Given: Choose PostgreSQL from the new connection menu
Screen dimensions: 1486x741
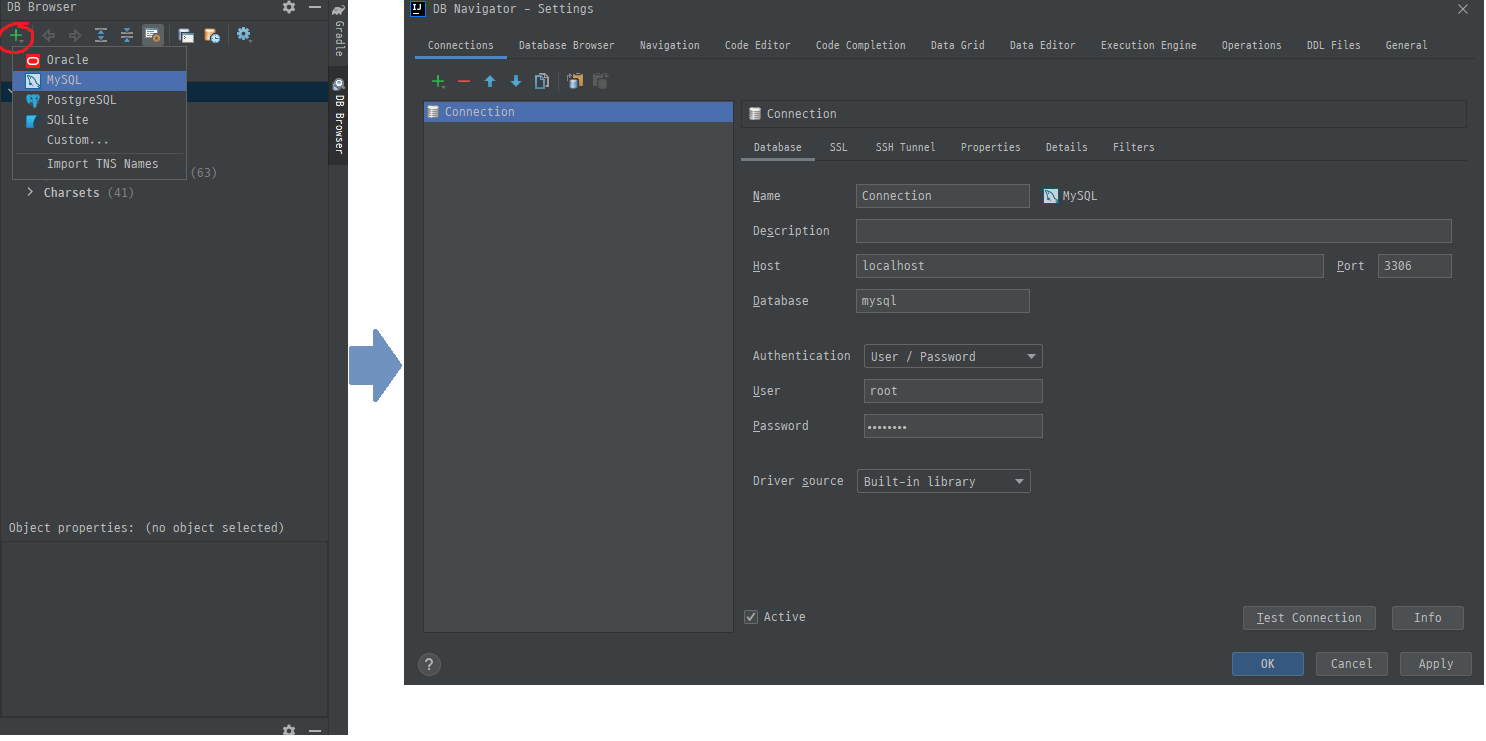Looking at the screenshot, I should click(x=99, y=100).
